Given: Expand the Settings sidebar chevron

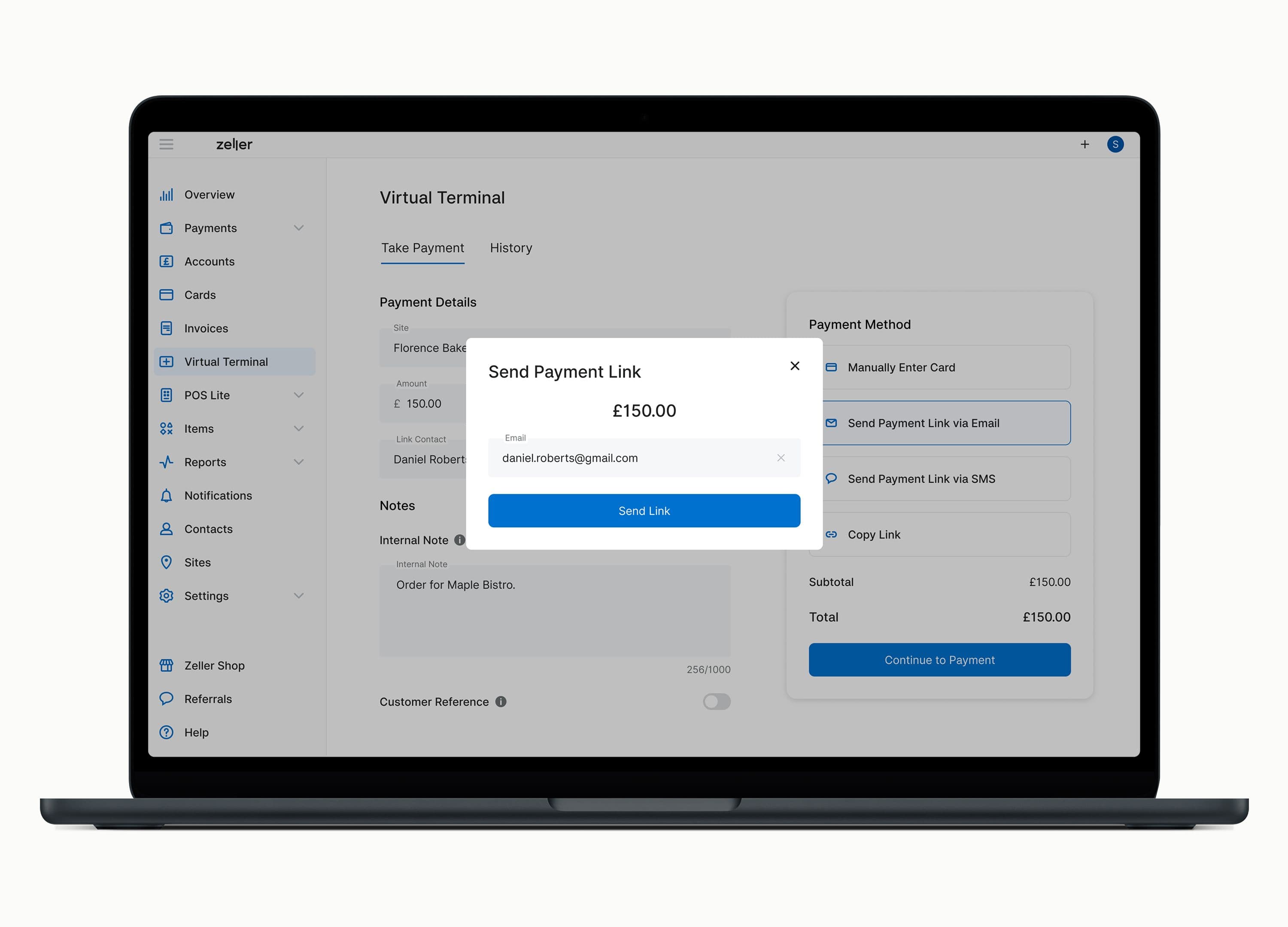Looking at the screenshot, I should click(299, 596).
